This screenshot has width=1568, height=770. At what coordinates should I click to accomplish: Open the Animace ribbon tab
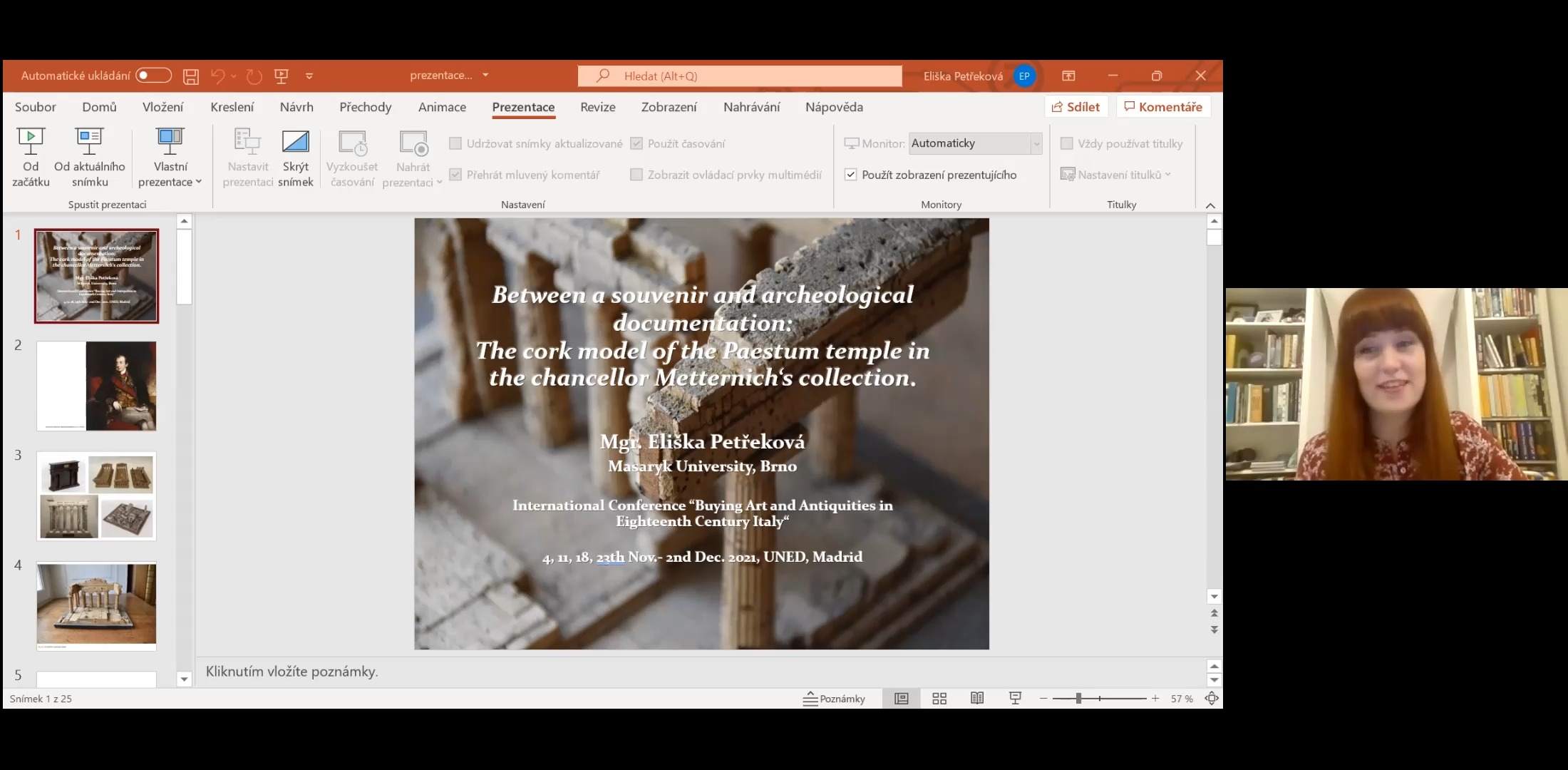coord(442,107)
